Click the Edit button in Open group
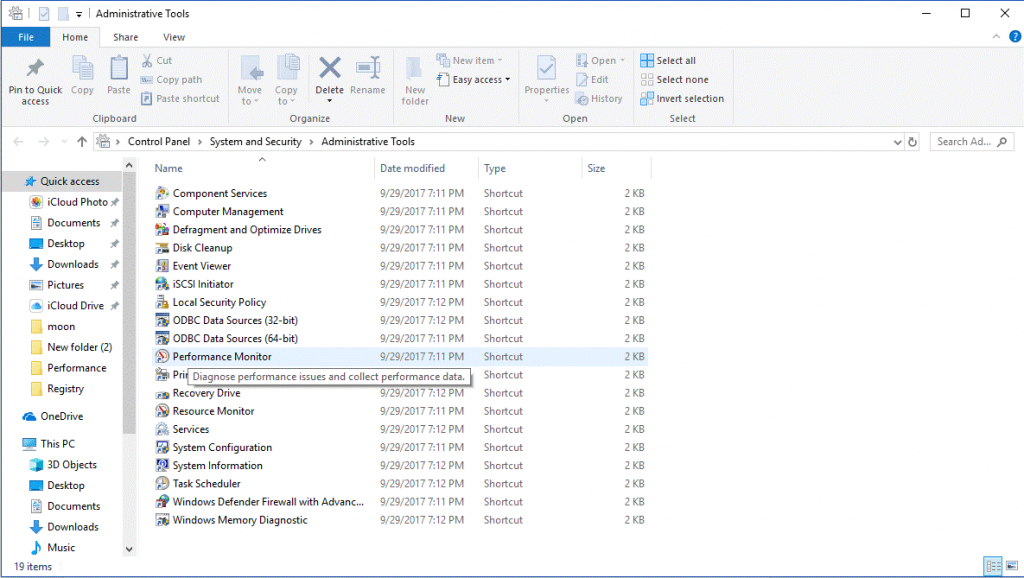This screenshot has height=578, width=1024. click(592, 80)
